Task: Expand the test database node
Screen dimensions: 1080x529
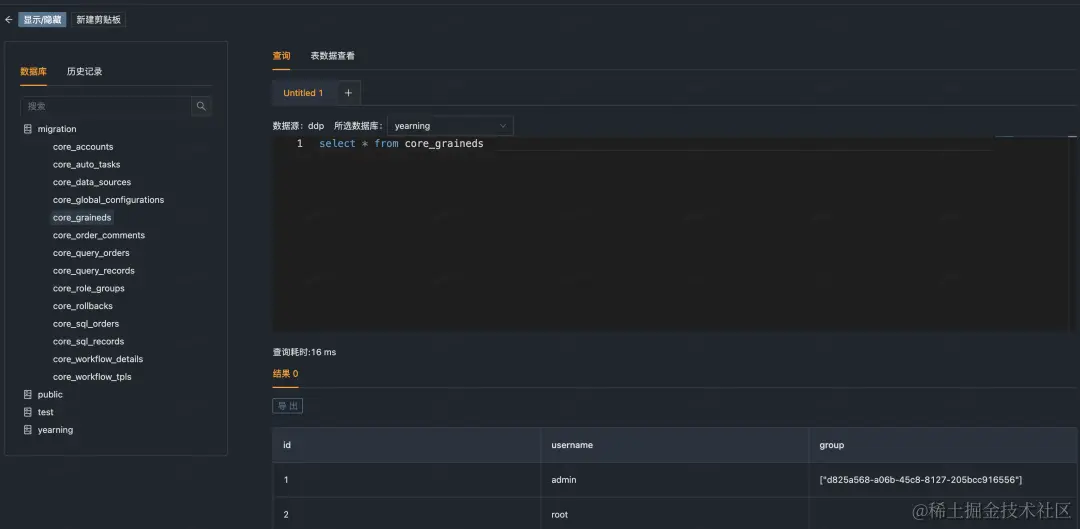Action: pos(45,412)
